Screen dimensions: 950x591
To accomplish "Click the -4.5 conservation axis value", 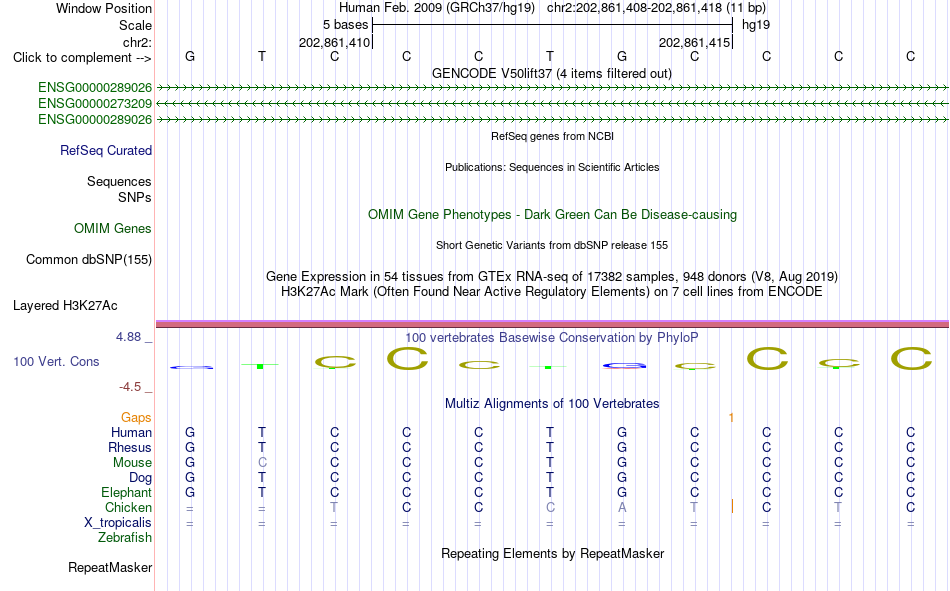I will pyautogui.click(x=130, y=387).
